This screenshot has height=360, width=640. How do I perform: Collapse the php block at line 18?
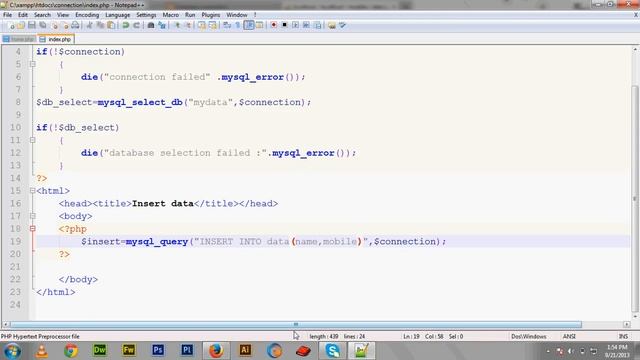33,229
